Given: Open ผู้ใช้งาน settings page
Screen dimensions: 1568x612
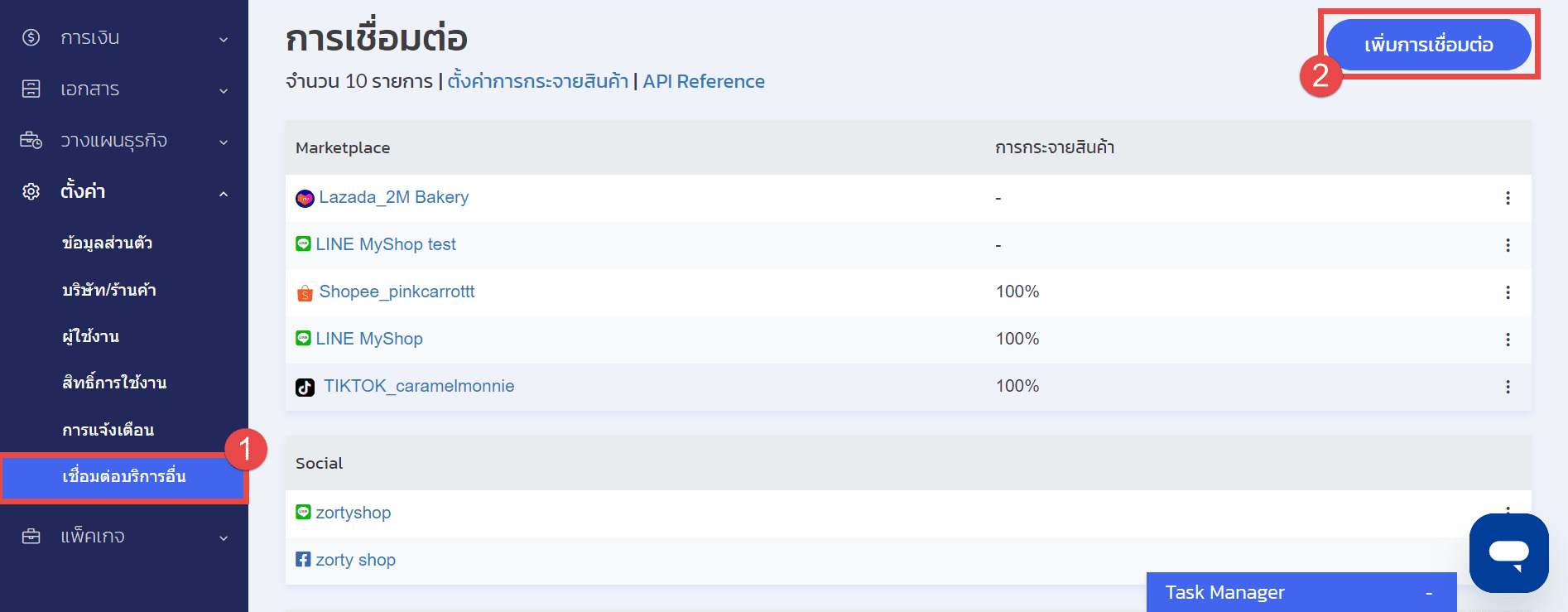Looking at the screenshot, I should [x=90, y=336].
